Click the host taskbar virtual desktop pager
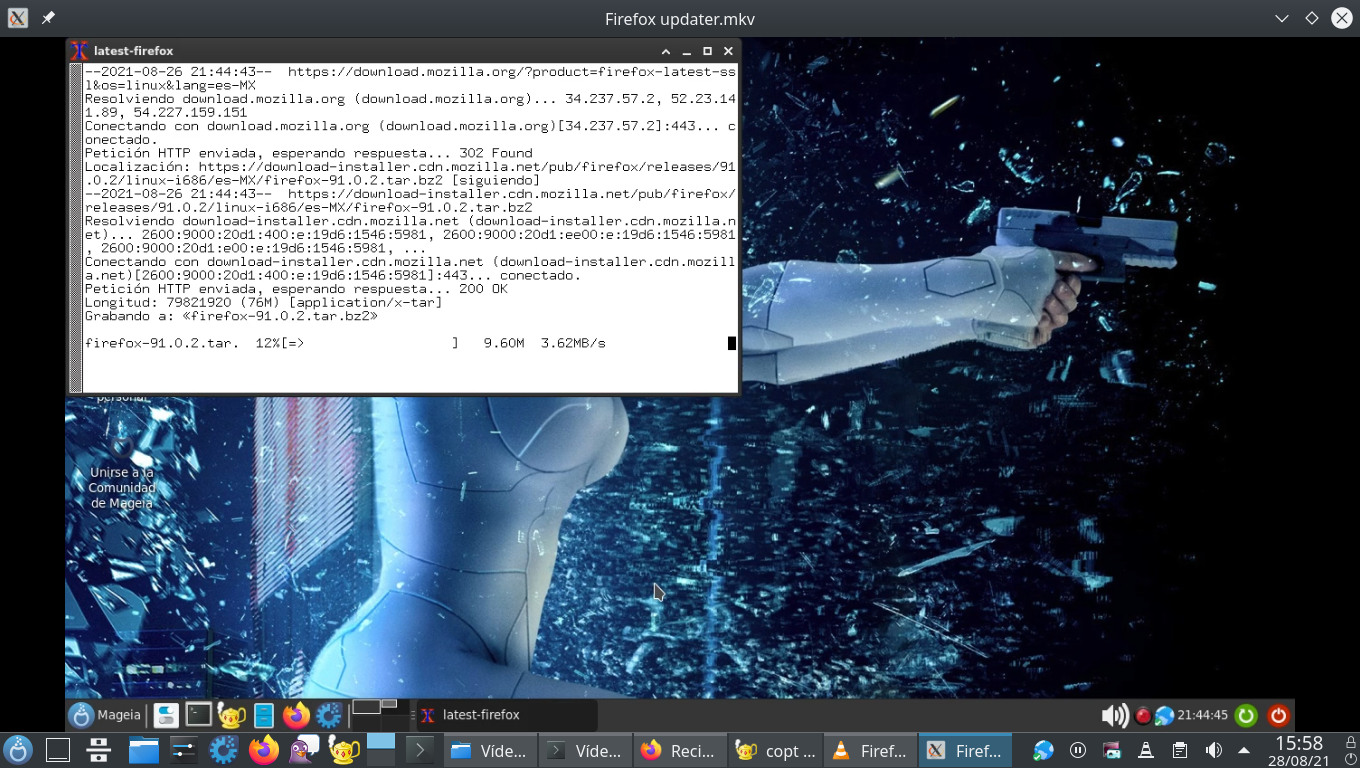This screenshot has height=768, width=1360. (381, 750)
